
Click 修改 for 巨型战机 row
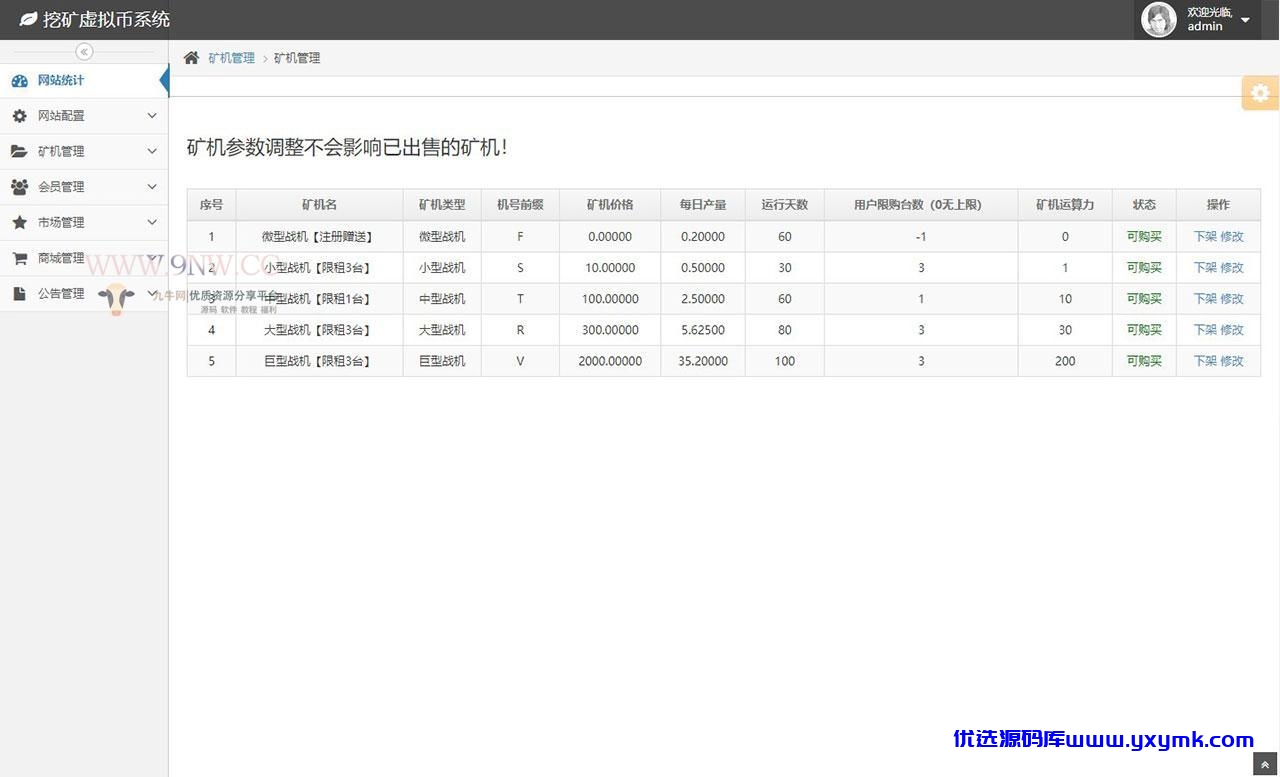click(x=1232, y=361)
